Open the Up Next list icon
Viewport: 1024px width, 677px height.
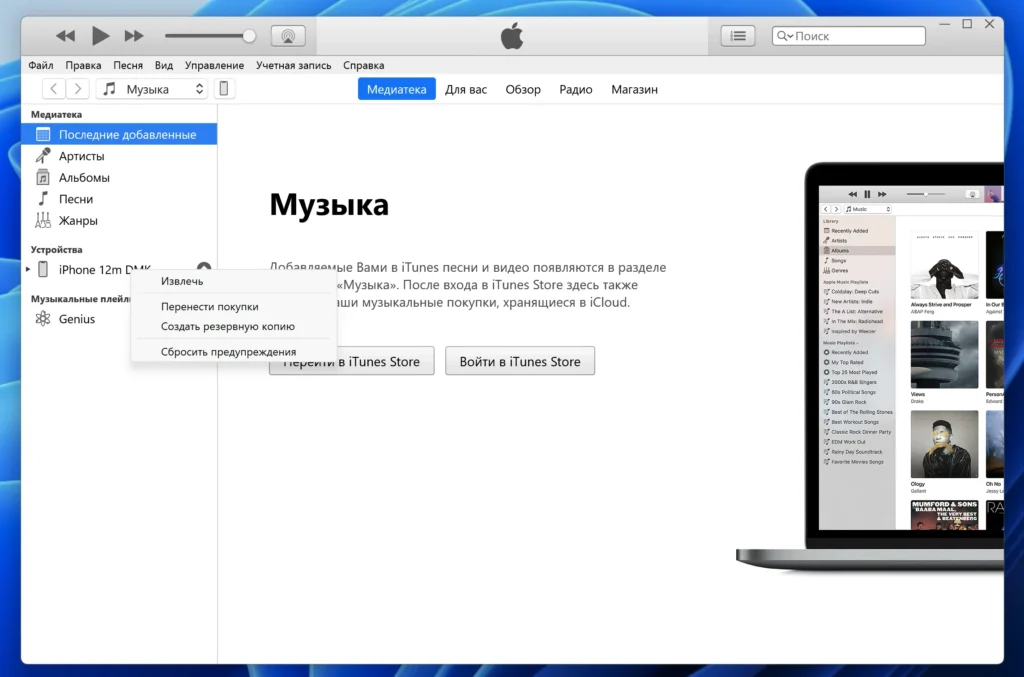738,36
